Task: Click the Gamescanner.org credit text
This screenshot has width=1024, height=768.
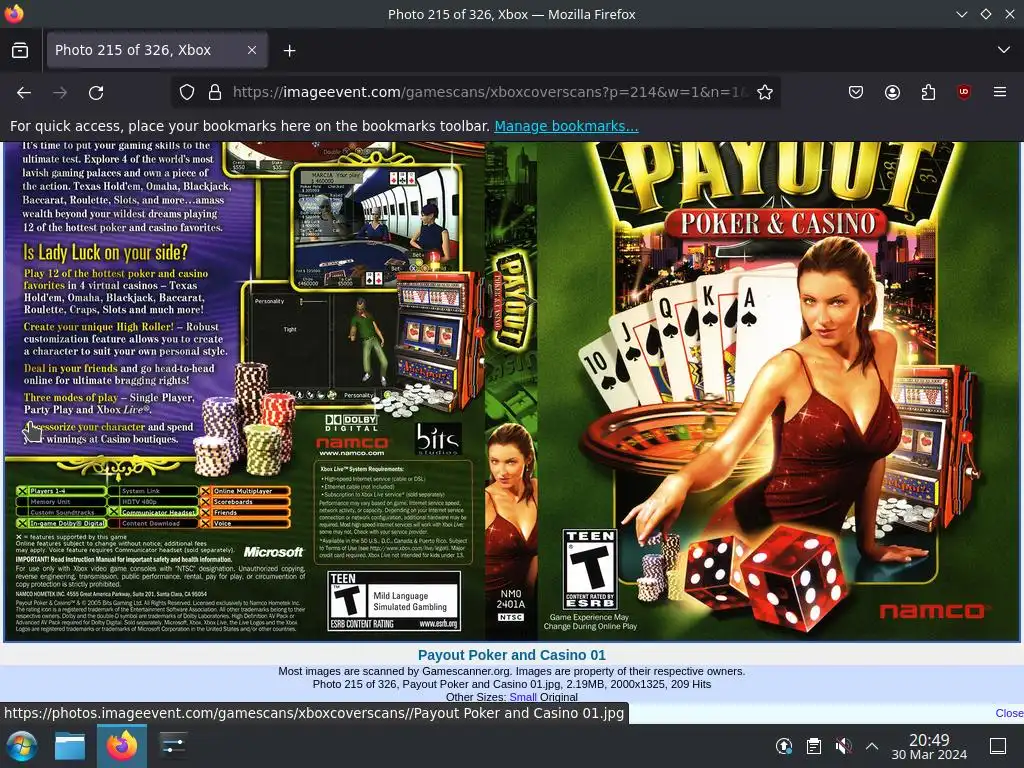Action: click(511, 671)
